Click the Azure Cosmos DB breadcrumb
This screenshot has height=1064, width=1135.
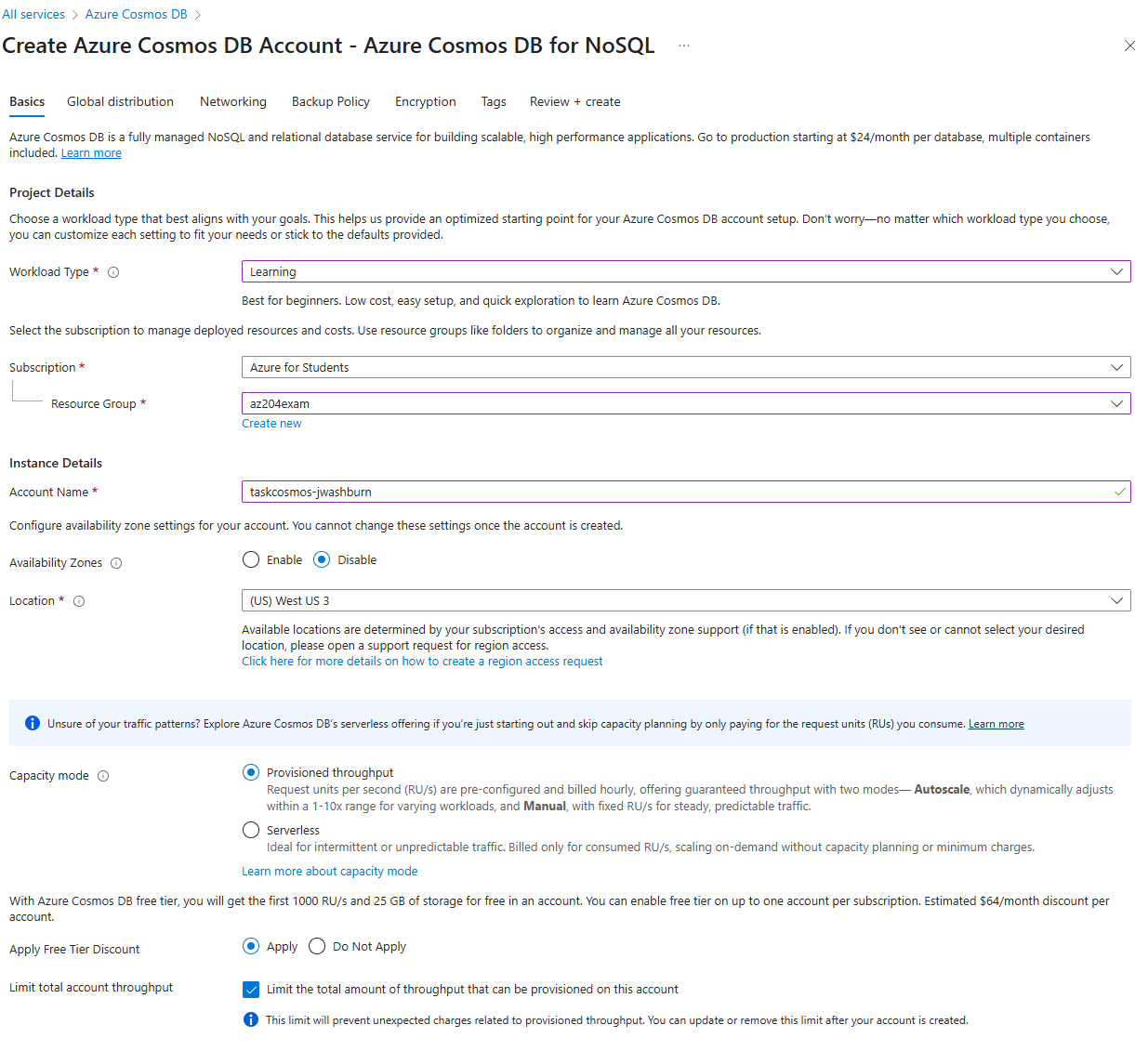(x=137, y=14)
